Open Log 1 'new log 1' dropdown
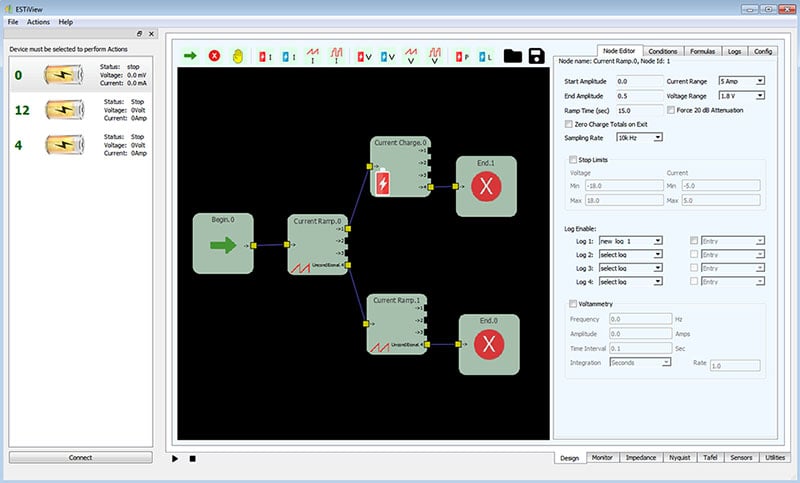The height and width of the screenshot is (483, 800). click(x=631, y=241)
